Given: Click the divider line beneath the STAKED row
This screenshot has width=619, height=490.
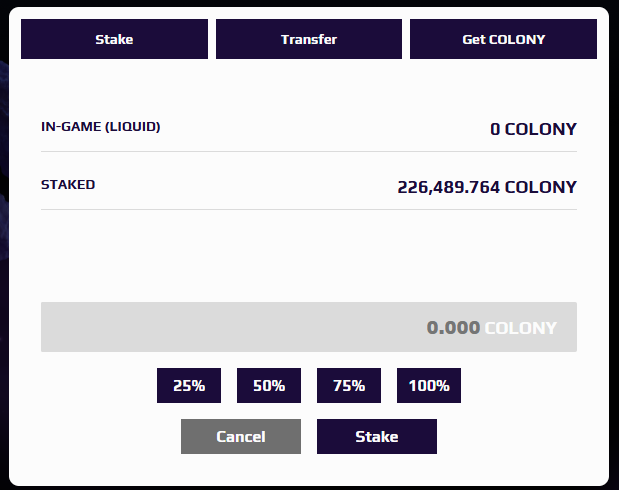Looking at the screenshot, I should pyautogui.click(x=309, y=210).
